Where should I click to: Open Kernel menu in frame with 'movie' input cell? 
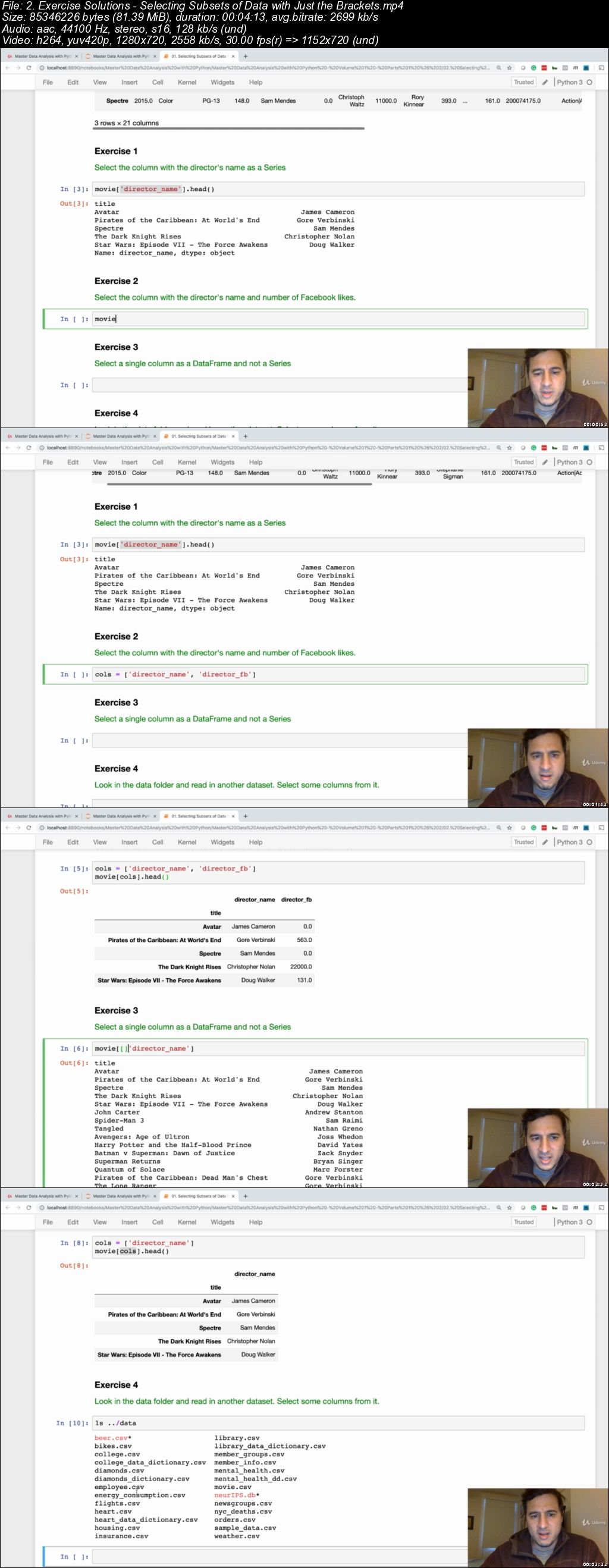click(187, 82)
